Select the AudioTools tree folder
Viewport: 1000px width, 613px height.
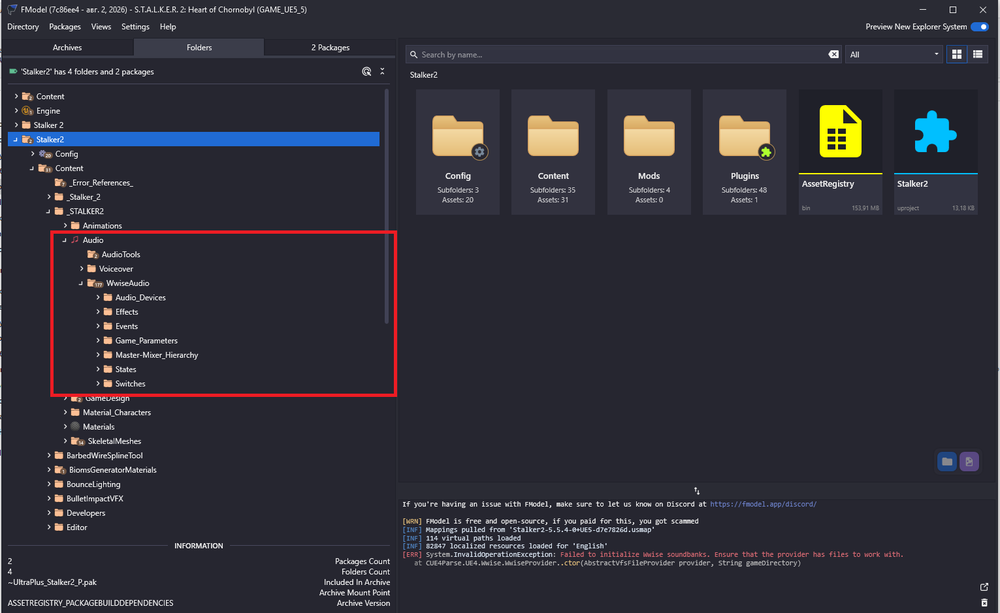(121, 254)
